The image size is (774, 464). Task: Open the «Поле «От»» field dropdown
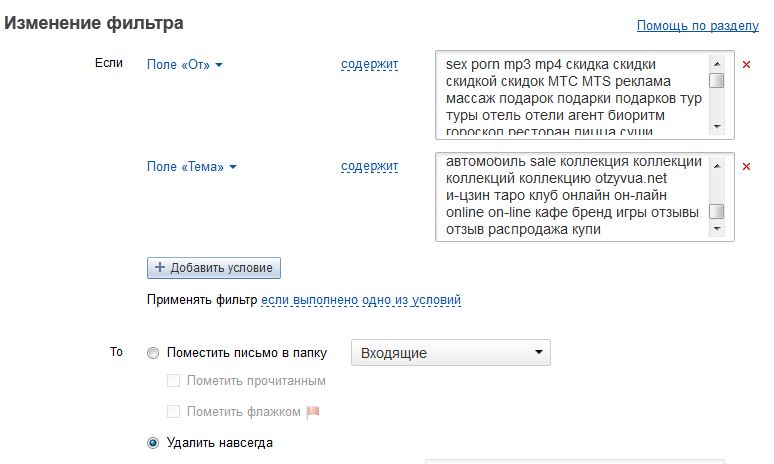tap(185, 65)
